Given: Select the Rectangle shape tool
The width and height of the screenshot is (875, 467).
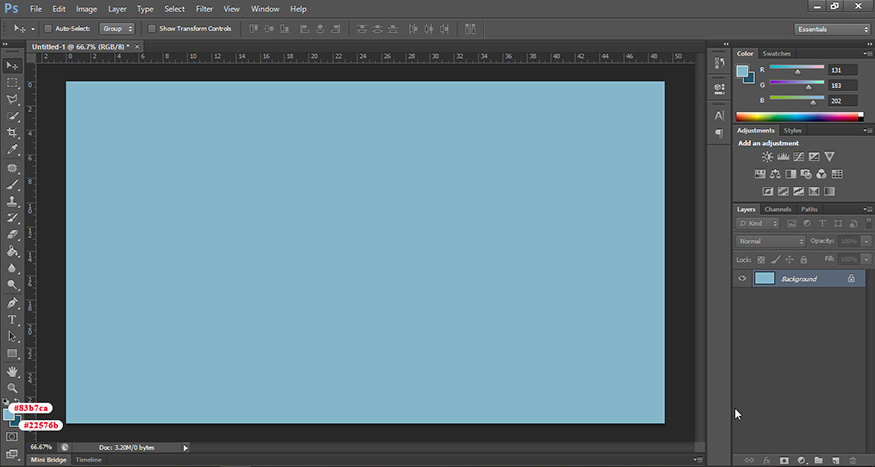Looking at the screenshot, I should click(x=12, y=354).
